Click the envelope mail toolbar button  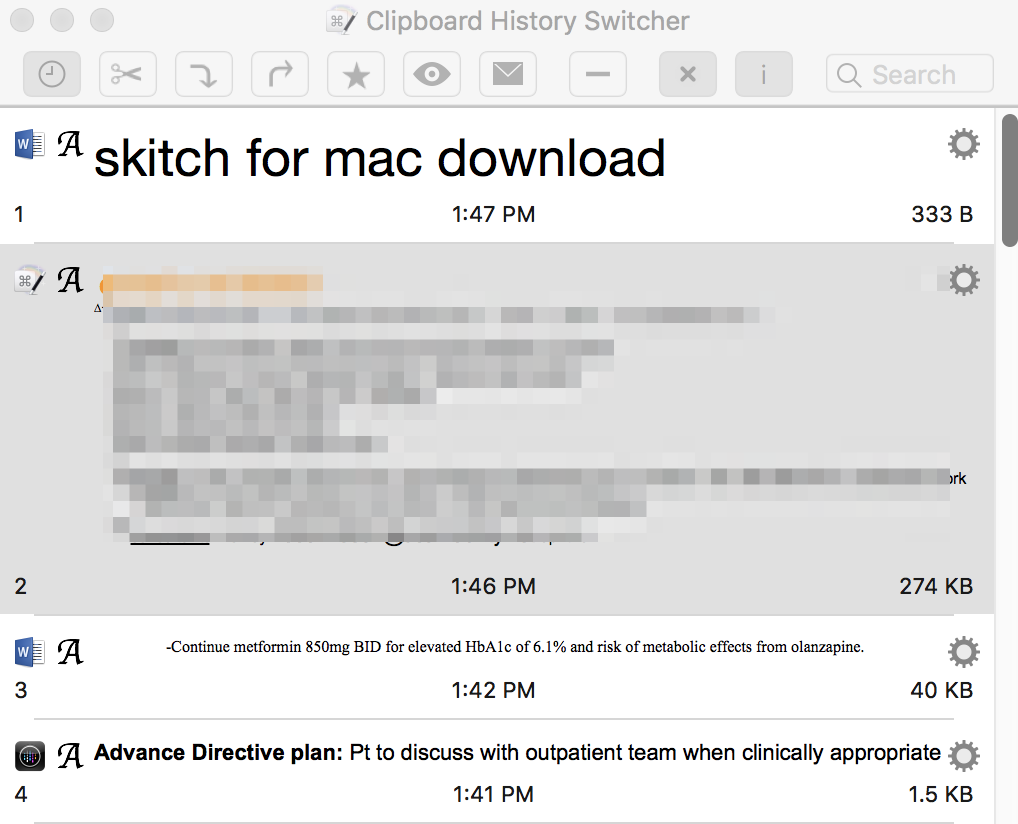click(x=508, y=74)
